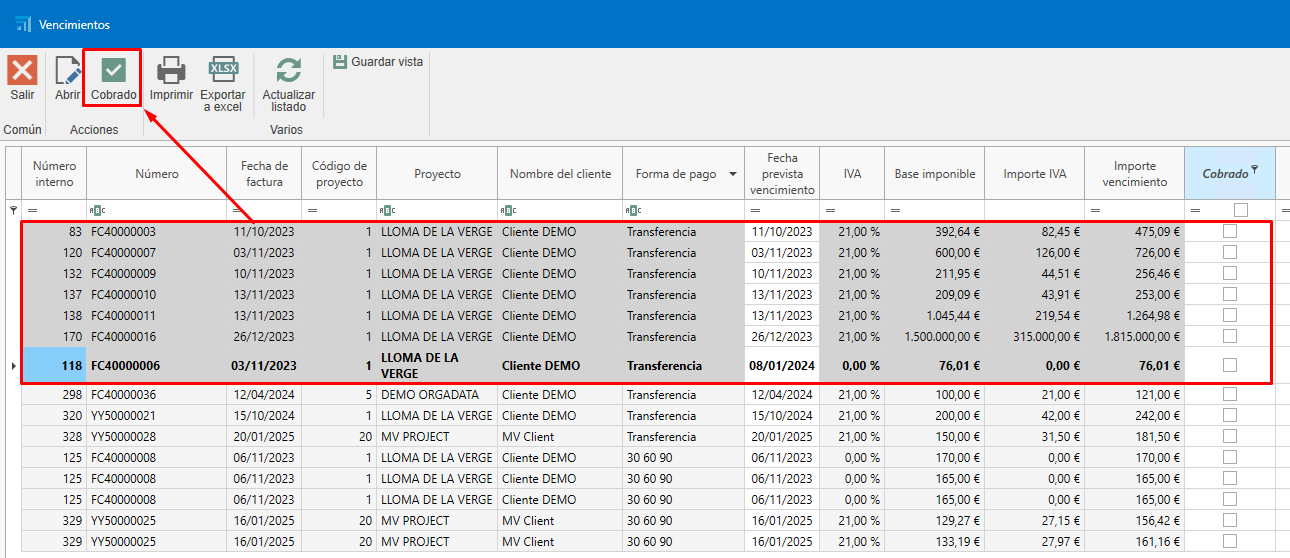The height and width of the screenshot is (558, 1290).
Task: Print the list with Imprimir icon
Action: pos(171,71)
